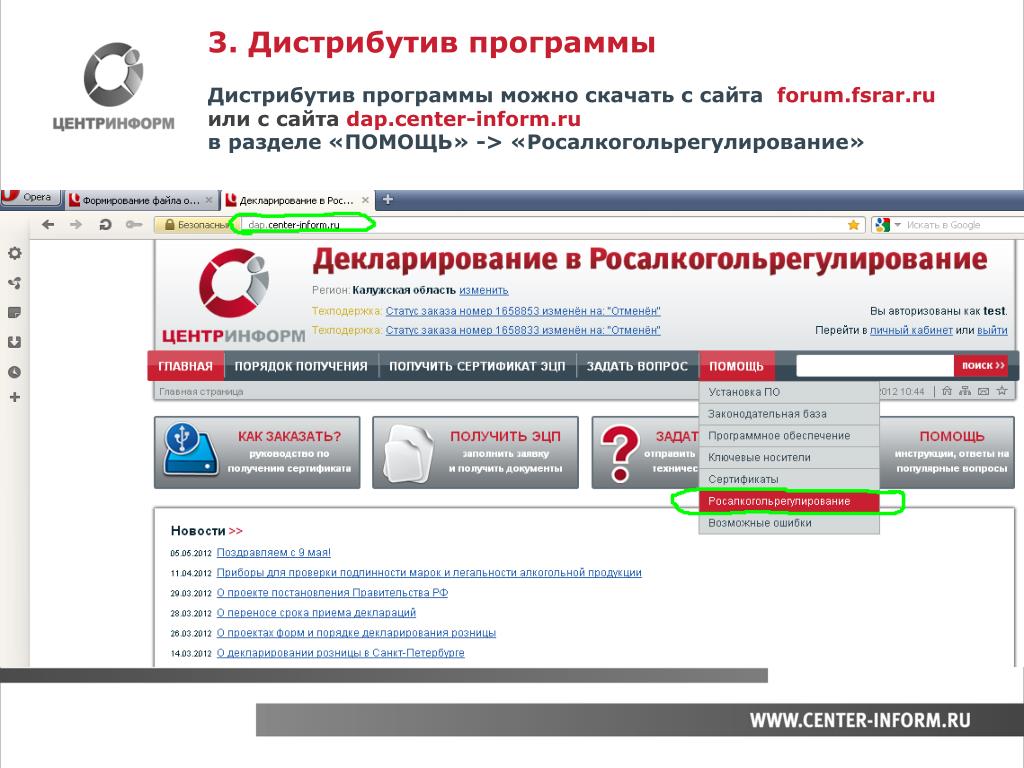This screenshot has width=1024, height=768.
Task: Open the link about order number 1658833
Action: tap(522, 330)
